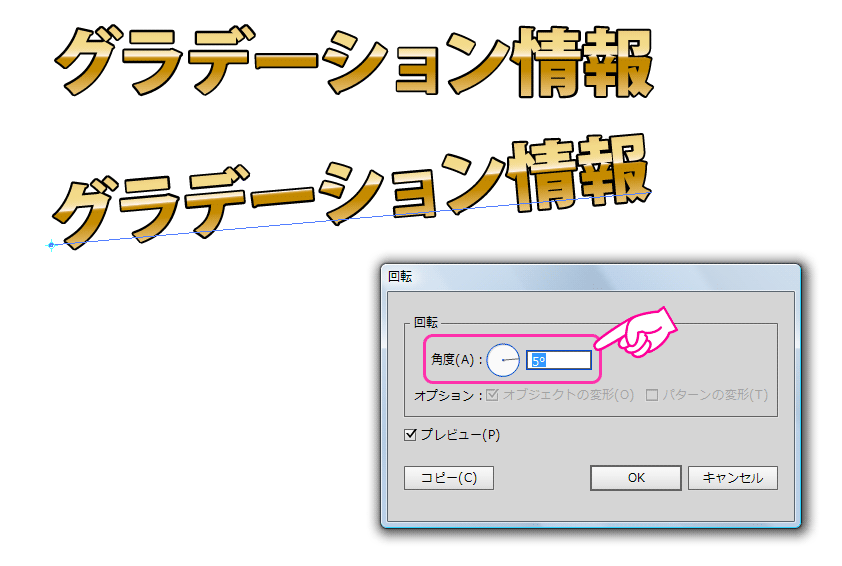Confirm rotation with the OK button
Image resolution: width=842 pixels, height=566 pixels.
[x=636, y=477]
